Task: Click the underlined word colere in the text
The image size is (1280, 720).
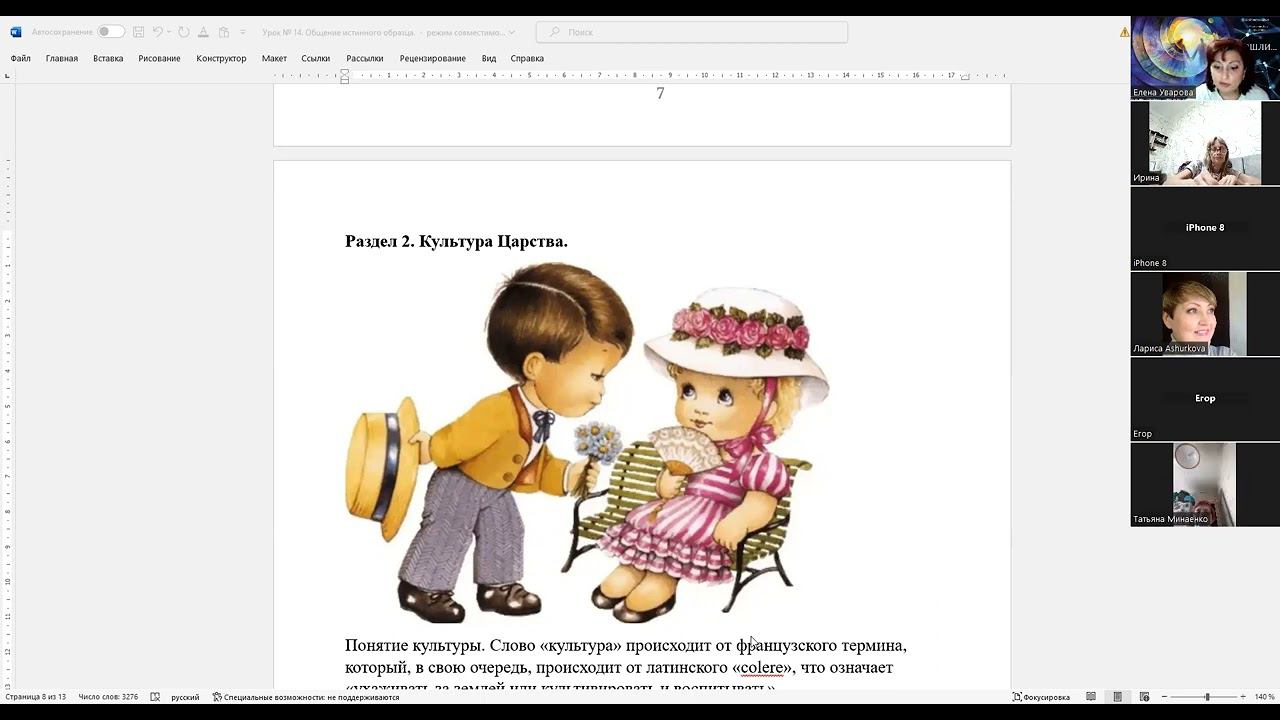Action: pos(762,667)
